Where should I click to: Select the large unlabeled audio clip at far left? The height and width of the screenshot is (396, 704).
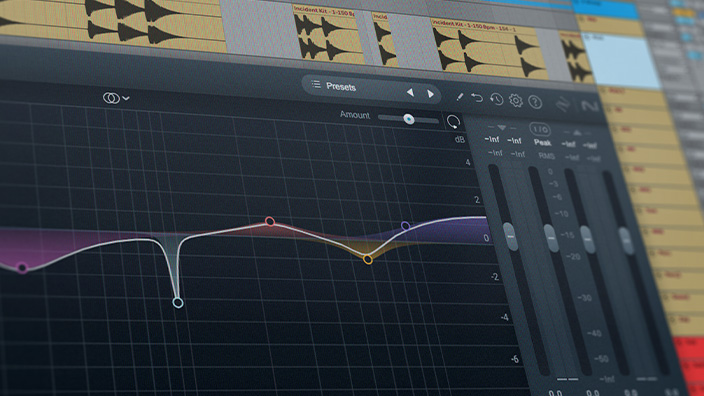pos(112,22)
